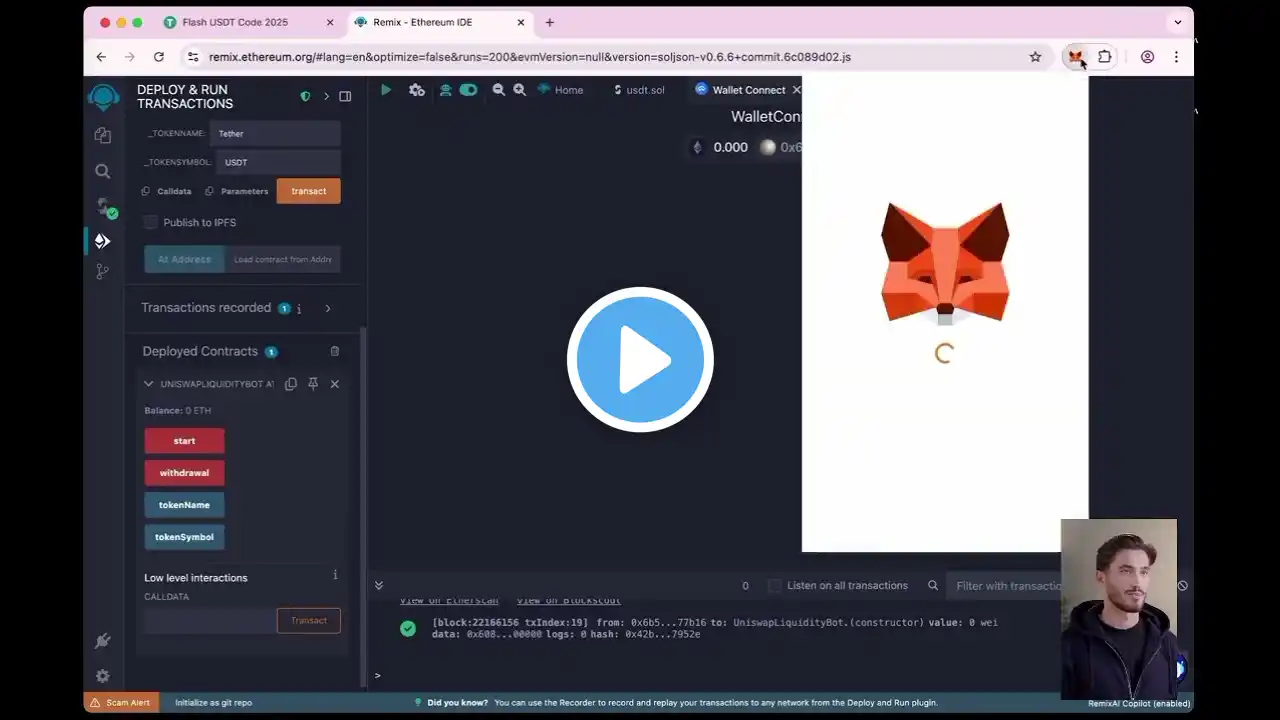
Task: Click Initialize as git repo
Action: (213, 703)
